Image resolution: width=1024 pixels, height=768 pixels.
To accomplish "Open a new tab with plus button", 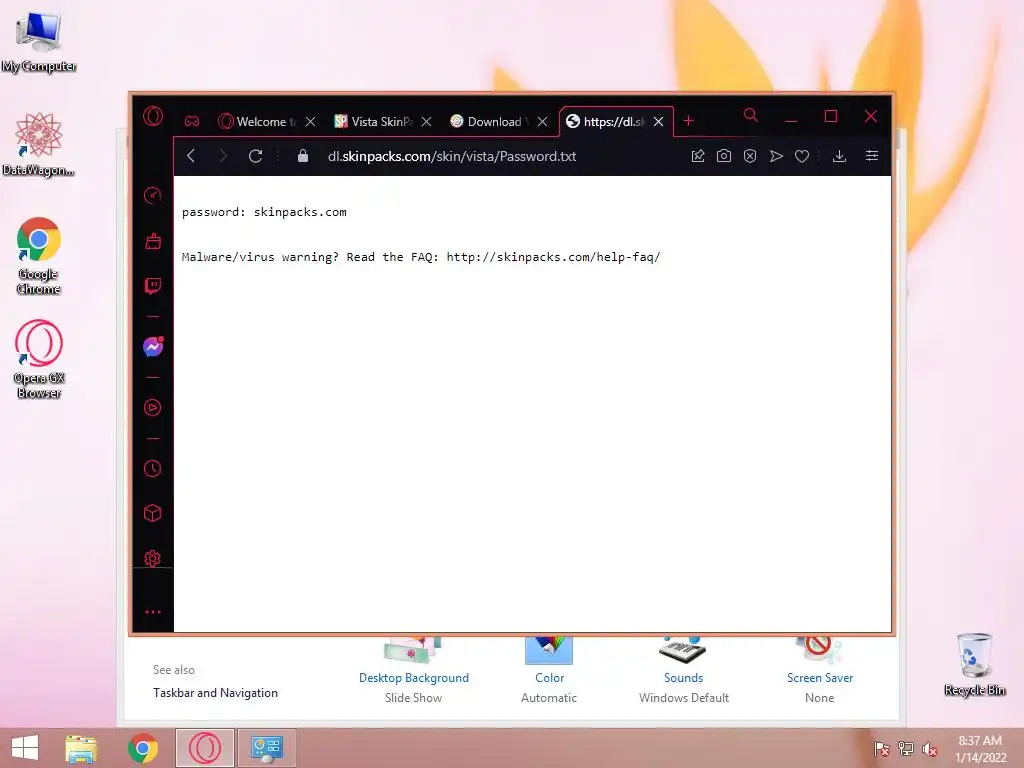I will (688, 121).
